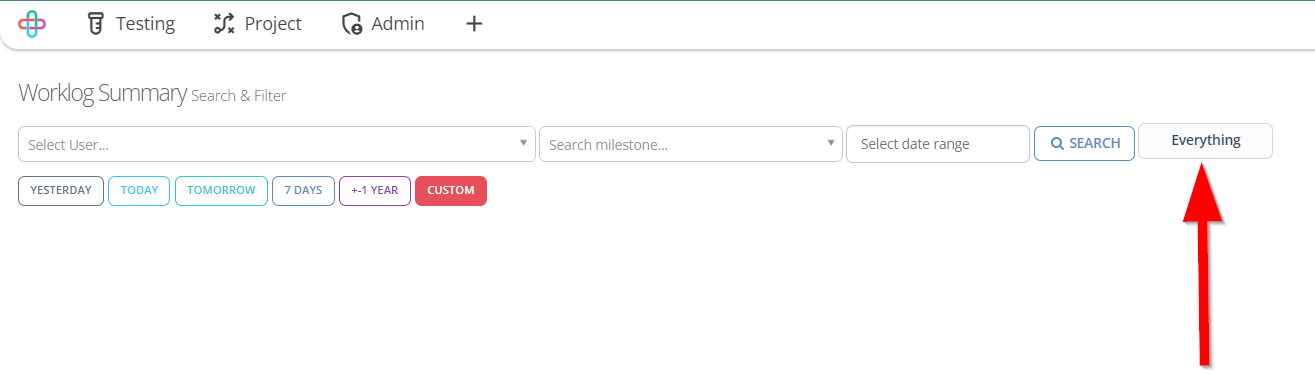Click the Select User dropdown arrow
Screen dimensions: 1315x375
coord(523,143)
